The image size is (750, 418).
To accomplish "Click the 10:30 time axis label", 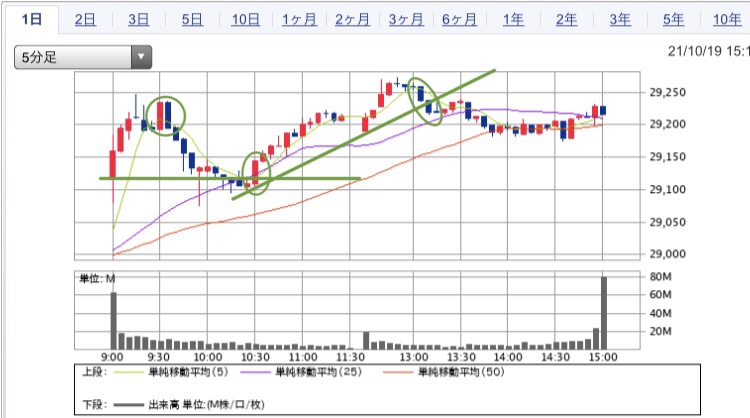I will pyautogui.click(x=255, y=357).
